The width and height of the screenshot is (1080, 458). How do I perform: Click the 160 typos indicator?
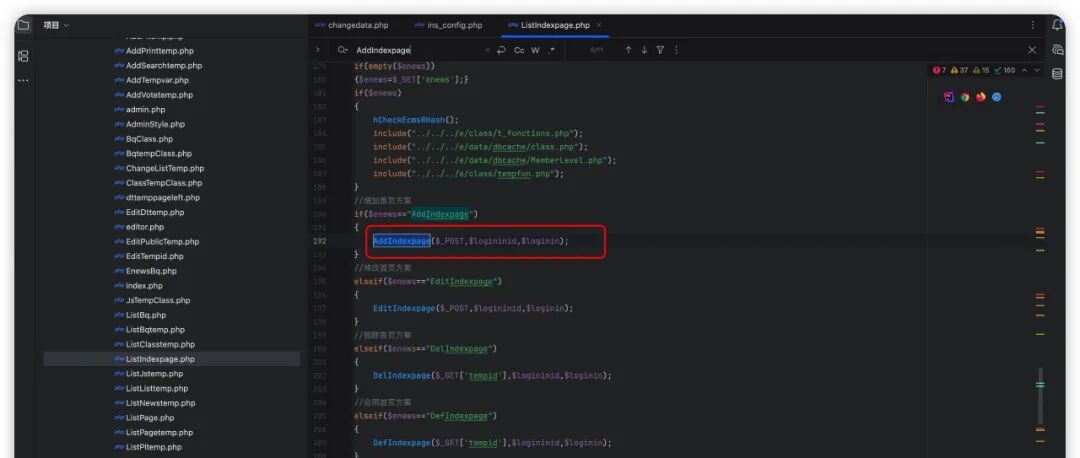pos(1004,70)
